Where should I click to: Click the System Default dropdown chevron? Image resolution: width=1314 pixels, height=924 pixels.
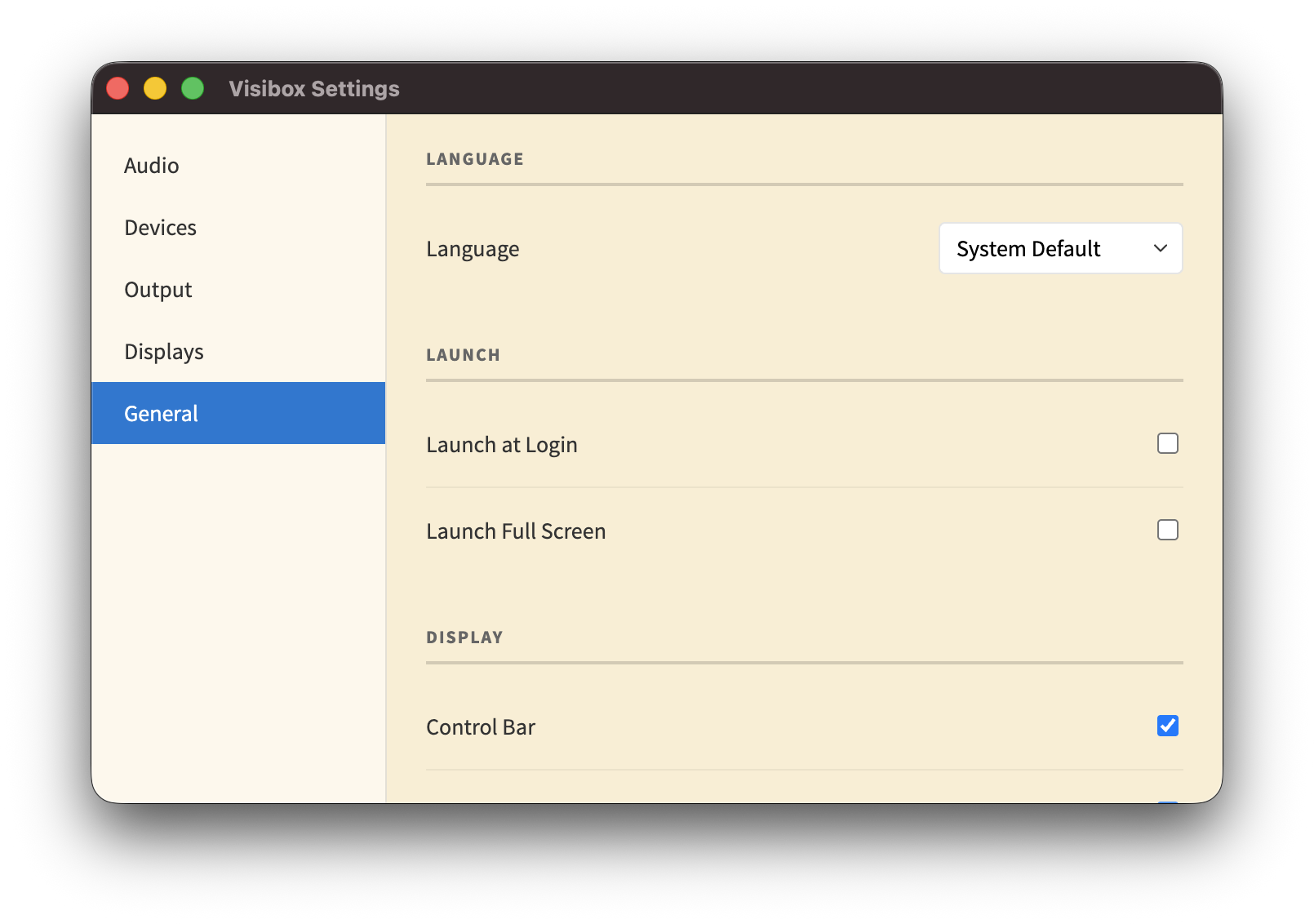tap(1161, 249)
